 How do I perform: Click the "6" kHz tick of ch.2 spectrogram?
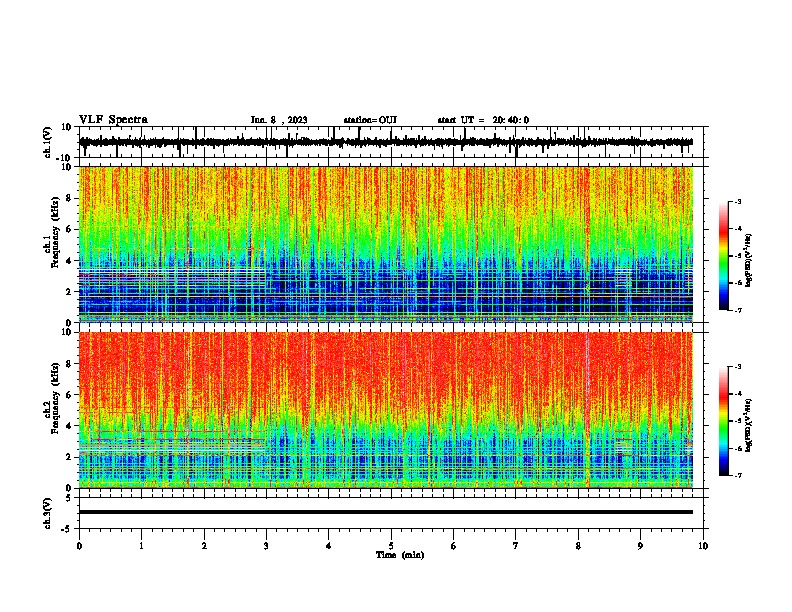tap(69, 394)
